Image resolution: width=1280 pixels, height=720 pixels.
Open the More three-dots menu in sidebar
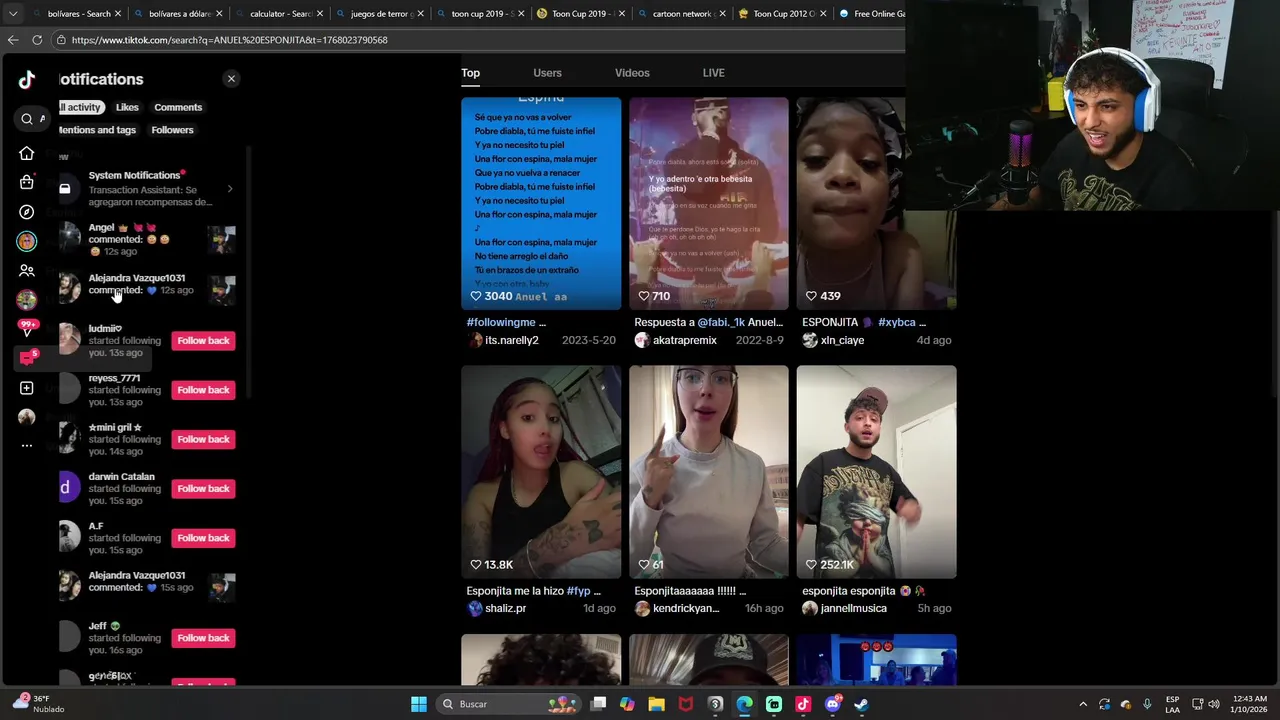click(27, 446)
